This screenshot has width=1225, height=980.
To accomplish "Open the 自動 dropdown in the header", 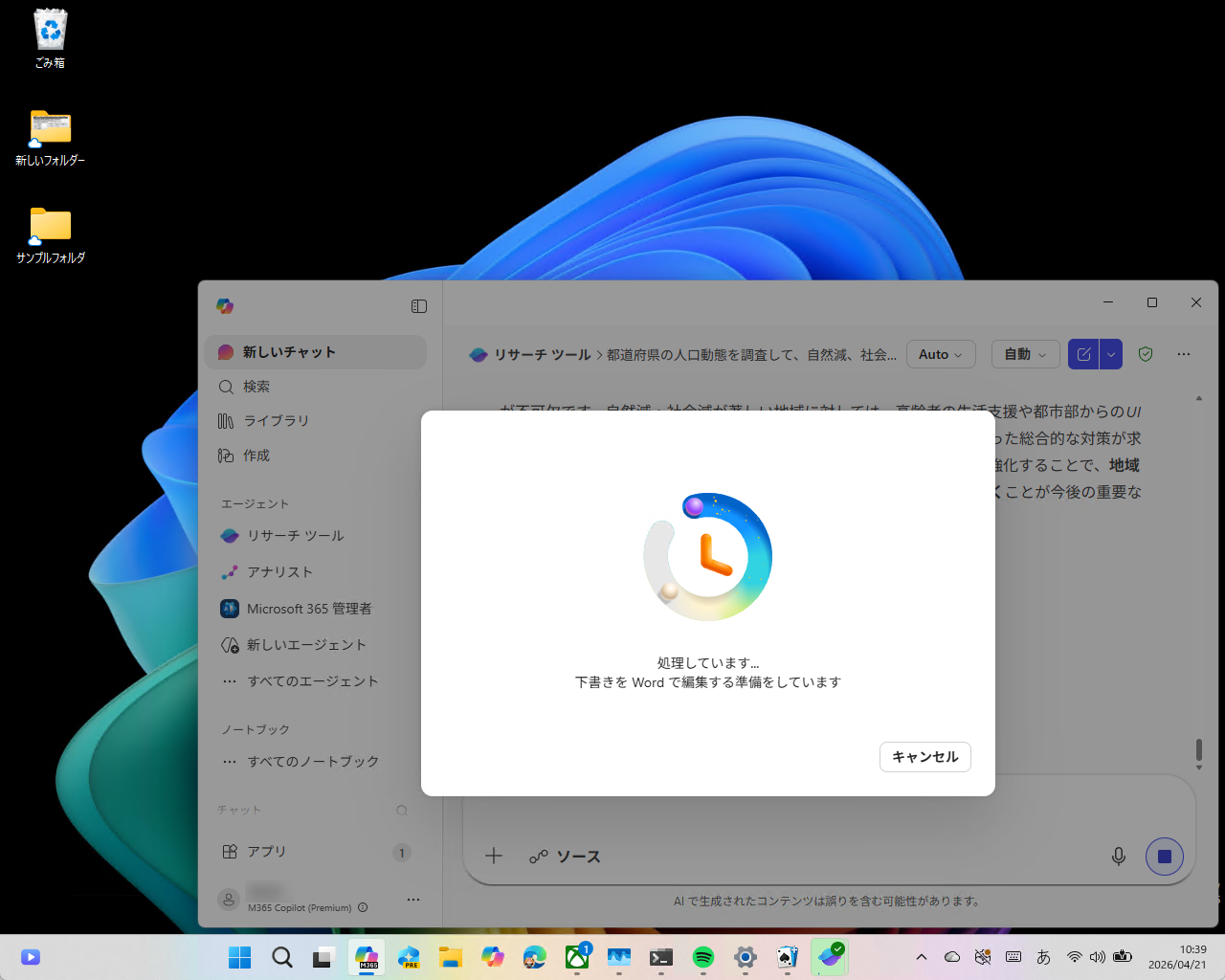I will [1024, 354].
